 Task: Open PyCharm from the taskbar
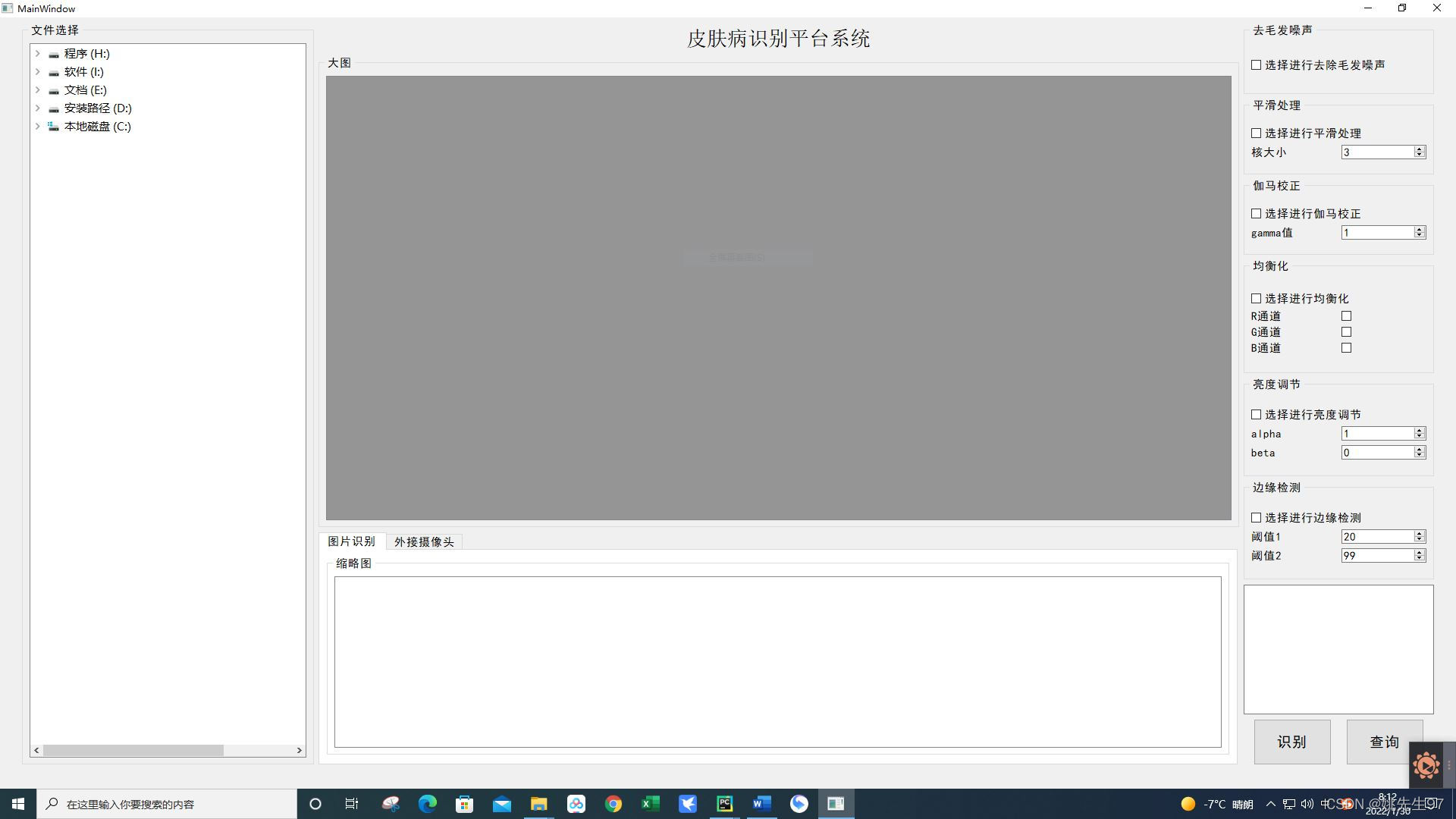coord(724,804)
